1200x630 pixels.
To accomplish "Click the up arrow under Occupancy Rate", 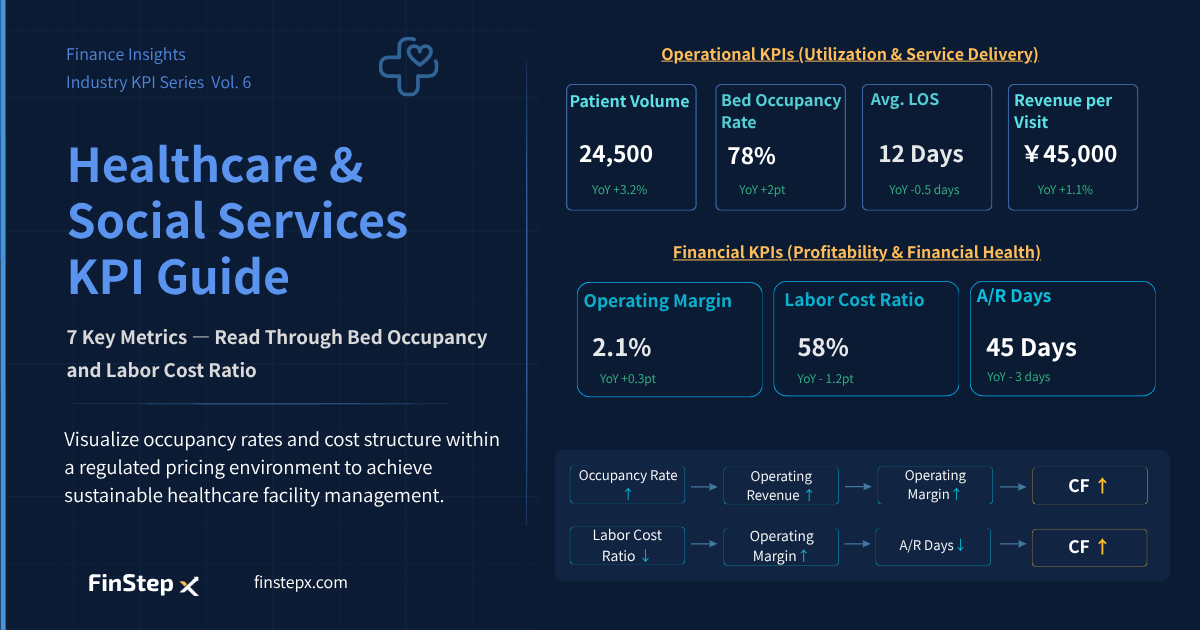I will [628, 494].
